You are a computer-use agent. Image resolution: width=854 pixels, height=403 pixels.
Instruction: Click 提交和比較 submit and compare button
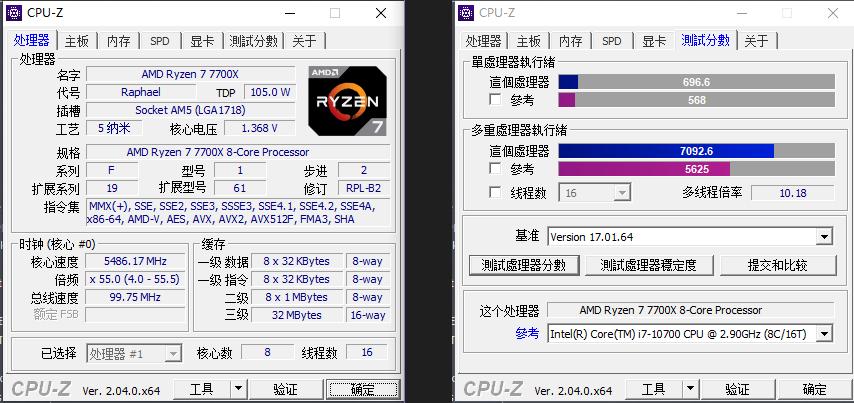pyautogui.click(x=778, y=265)
